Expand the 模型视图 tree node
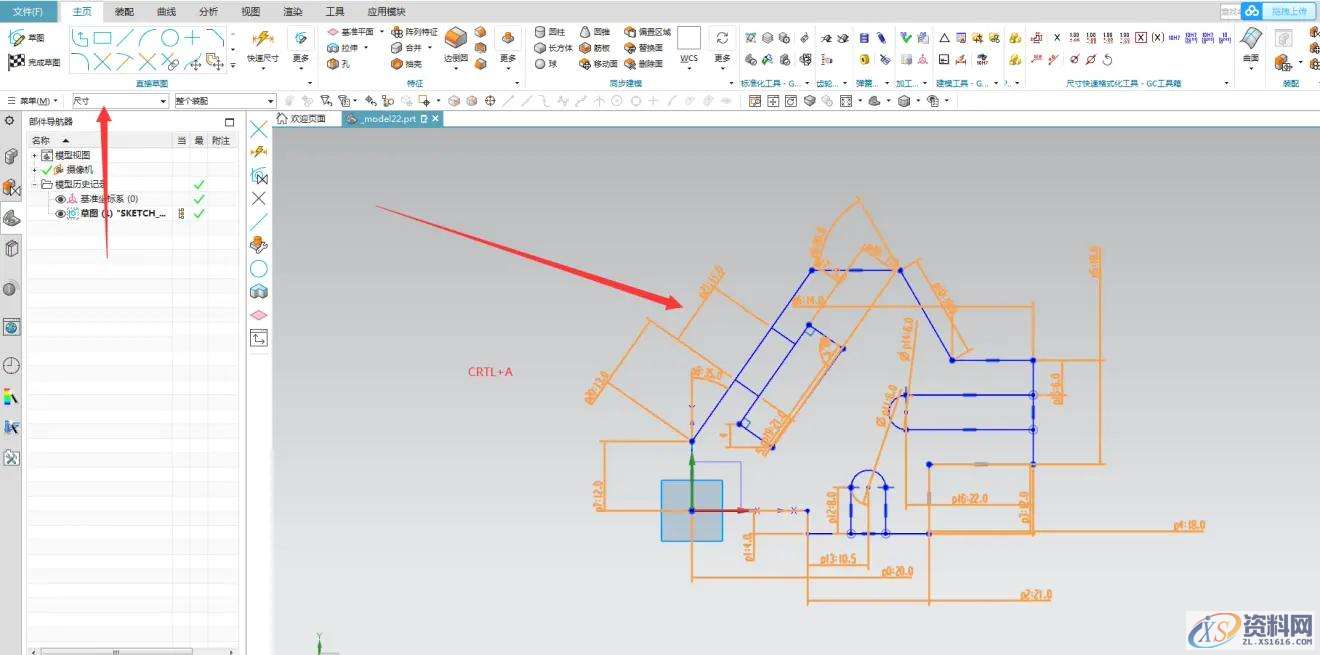 pyautogui.click(x=35, y=156)
